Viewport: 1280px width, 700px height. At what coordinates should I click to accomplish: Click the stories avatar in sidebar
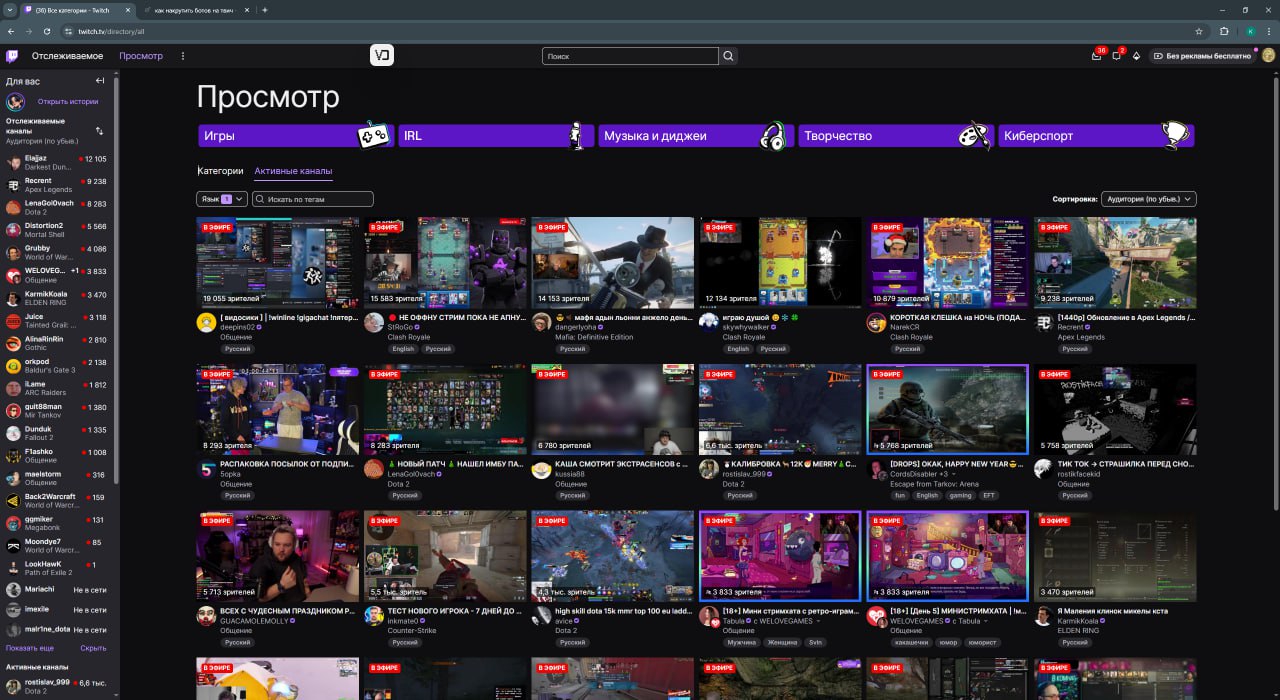click(15, 102)
